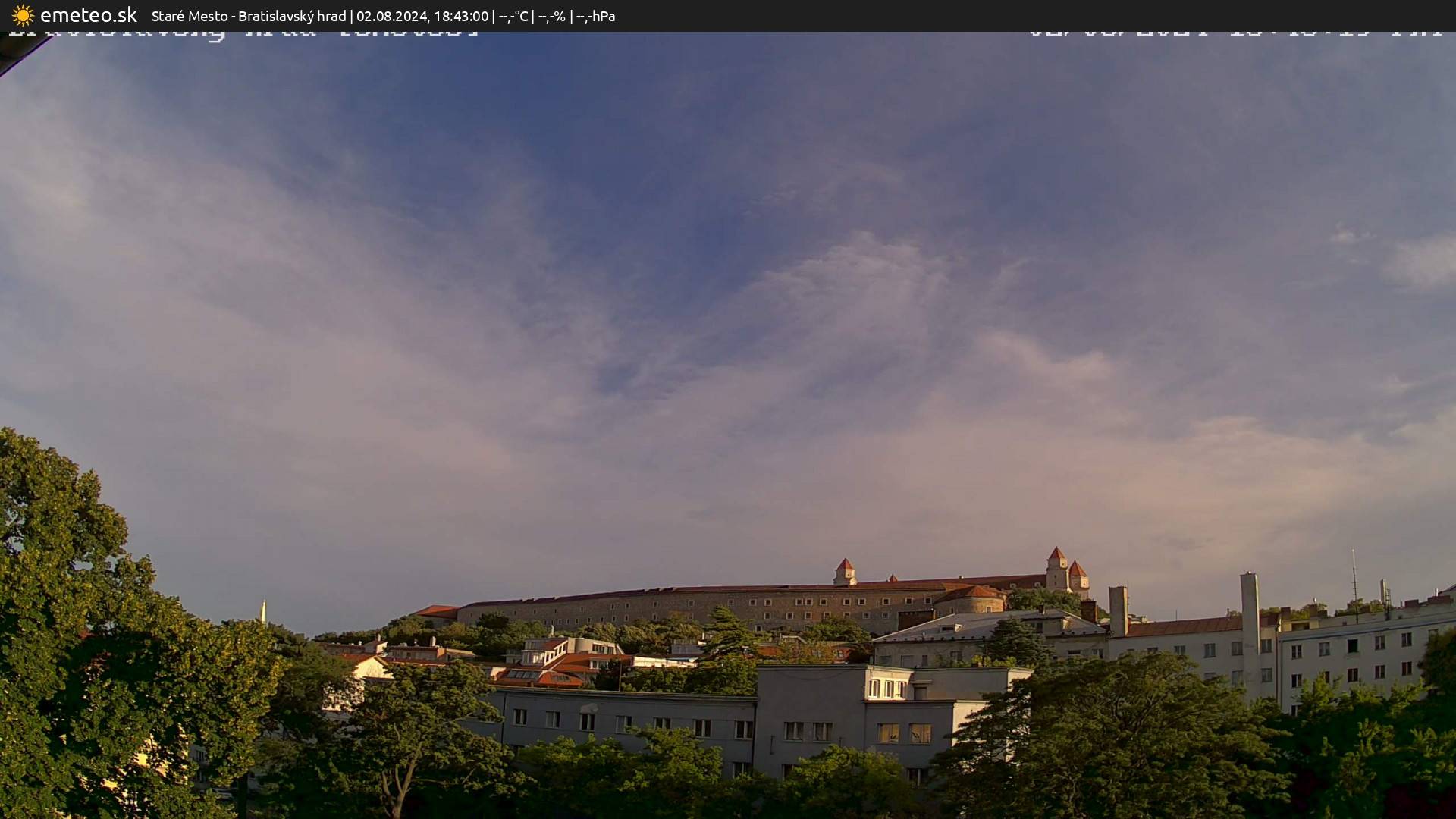Select the camera timestamp overlay at top right
This screenshot has width=1456, height=819.
click(1236, 33)
